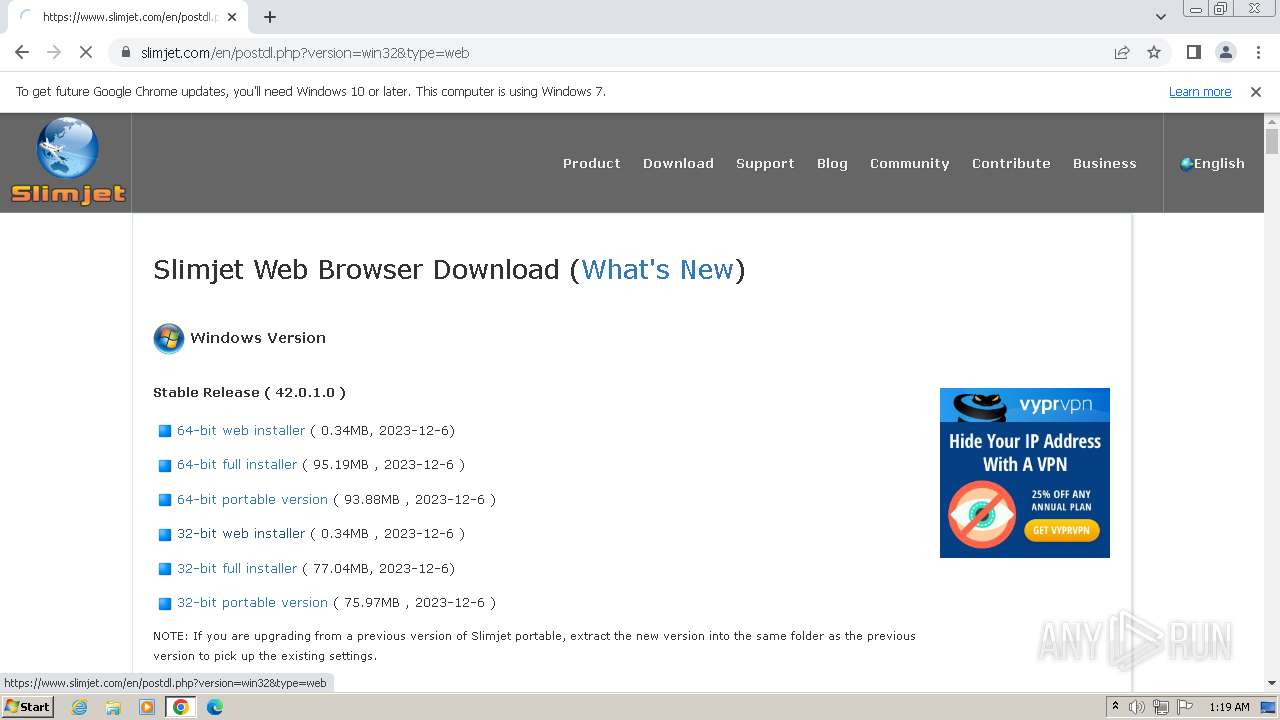Open Chrome profile avatar
The height and width of the screenshot is (720, 1280).
point(1225,53)
